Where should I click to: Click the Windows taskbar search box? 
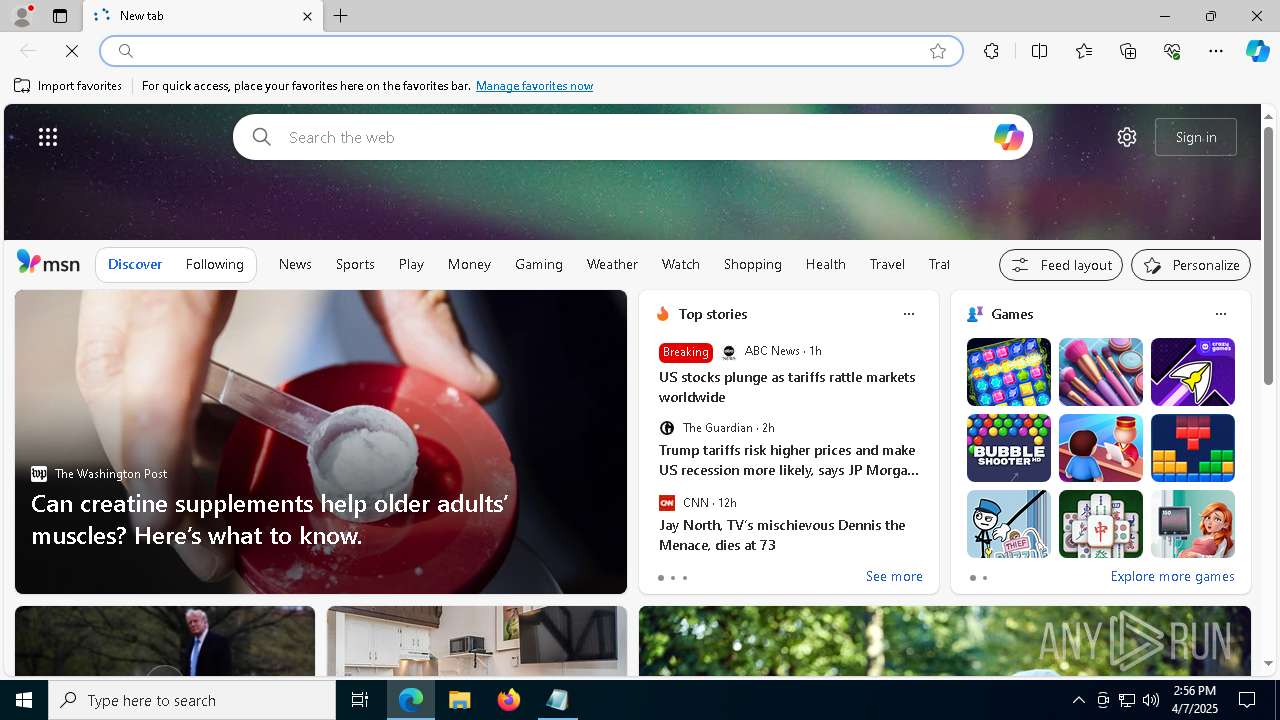192,700
